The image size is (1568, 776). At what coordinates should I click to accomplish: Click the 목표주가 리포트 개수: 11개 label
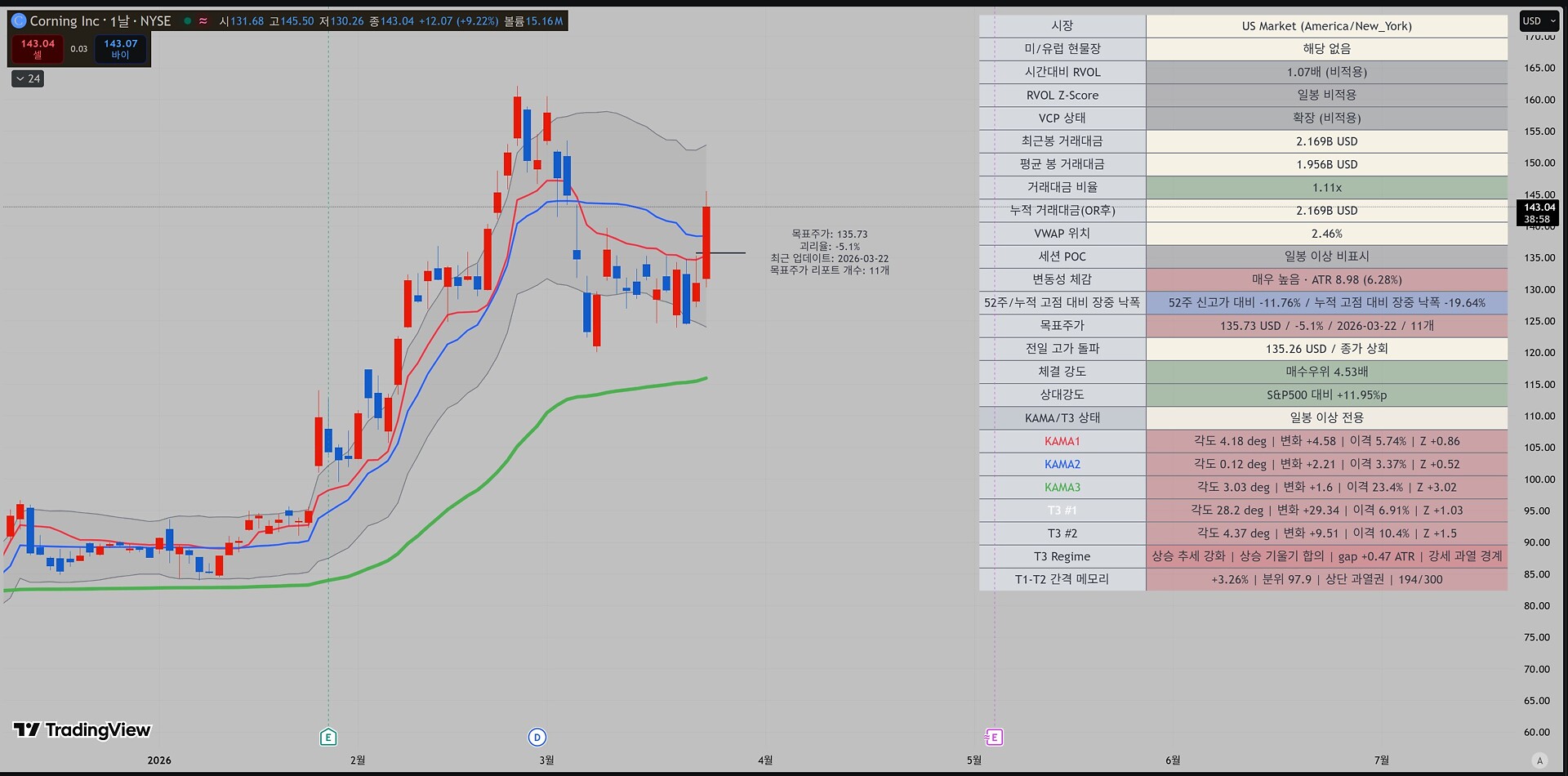coord(829,270)
